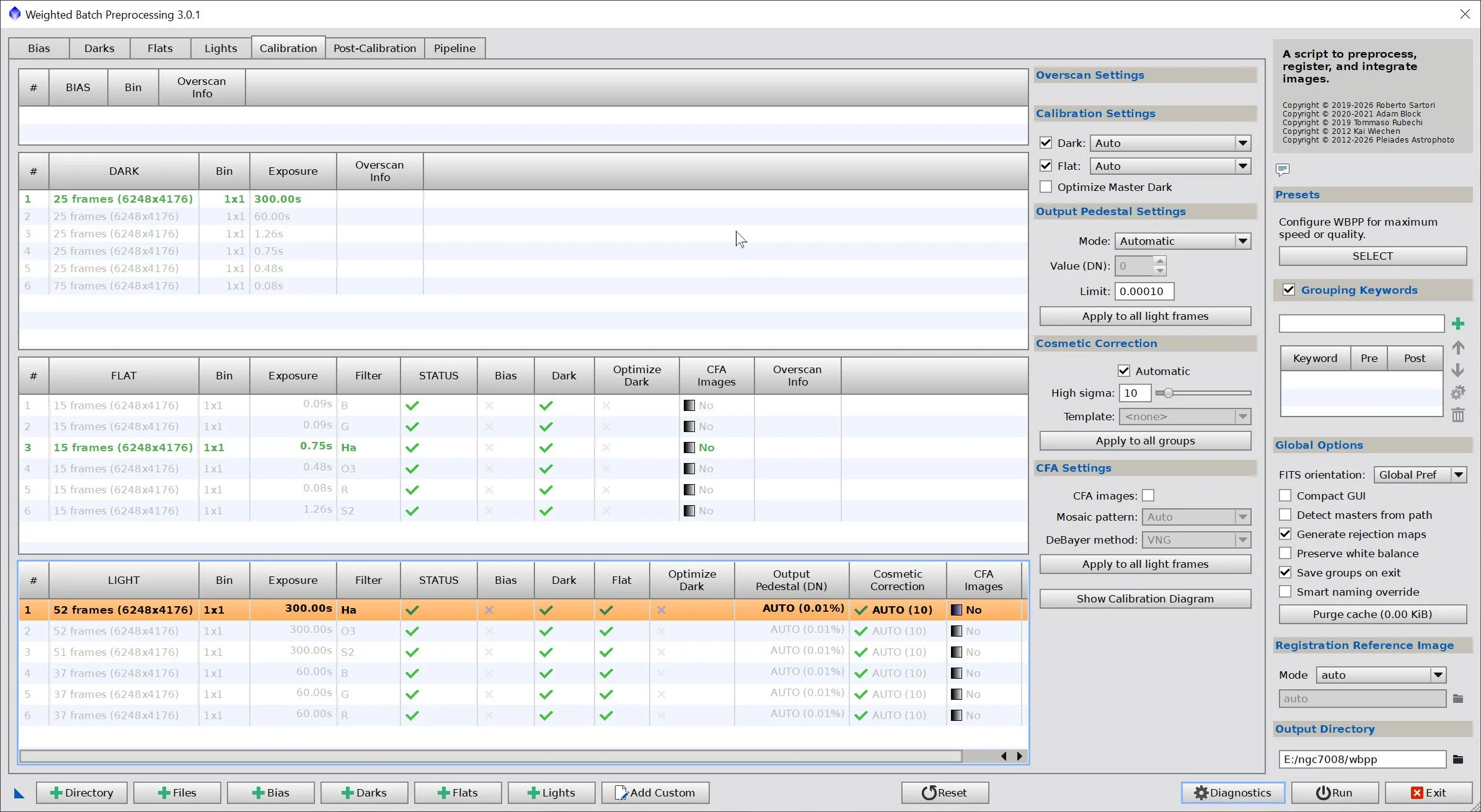Switch to the Lights tab
Image resolution: width=1481 pixels, height=812 pixels.
click(x=221, y=48)
